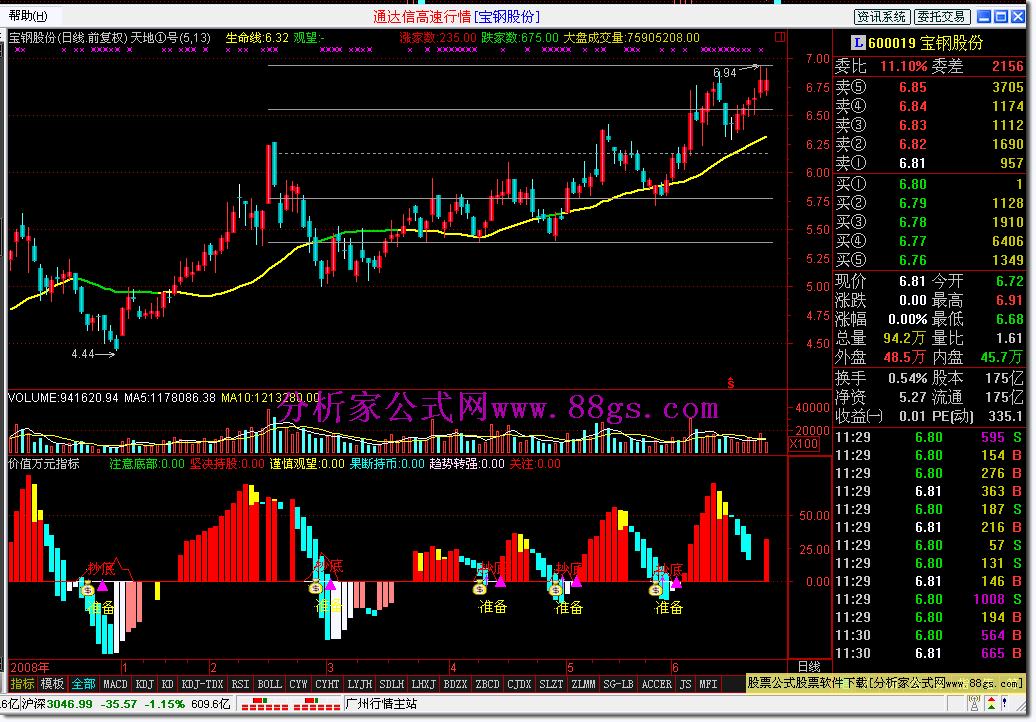Click the 委比 11.10% value
Screen dimensions: 1036x722
(903, 66)
